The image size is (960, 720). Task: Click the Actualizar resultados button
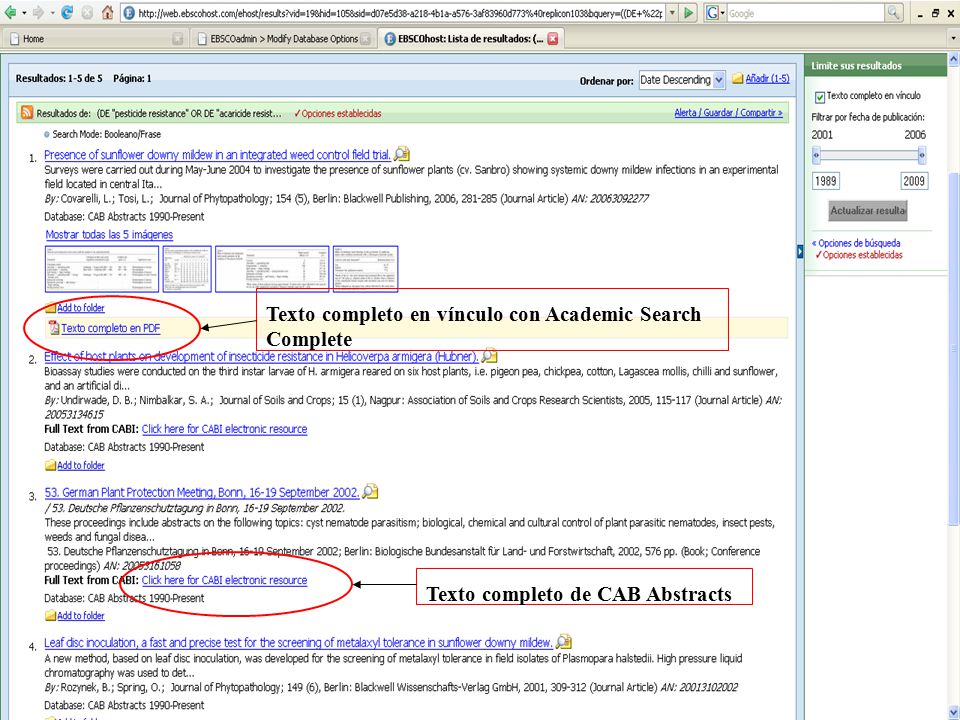point(868,211)
